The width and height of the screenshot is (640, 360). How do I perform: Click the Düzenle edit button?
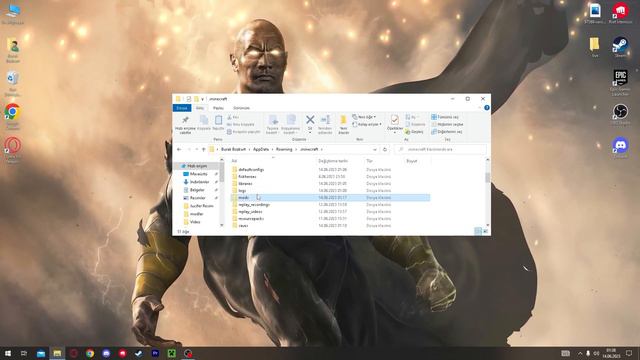pos(415,124)
